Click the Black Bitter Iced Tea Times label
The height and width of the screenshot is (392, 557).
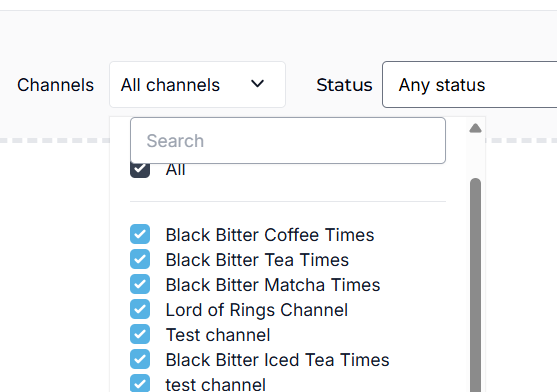tap(277, 360)
